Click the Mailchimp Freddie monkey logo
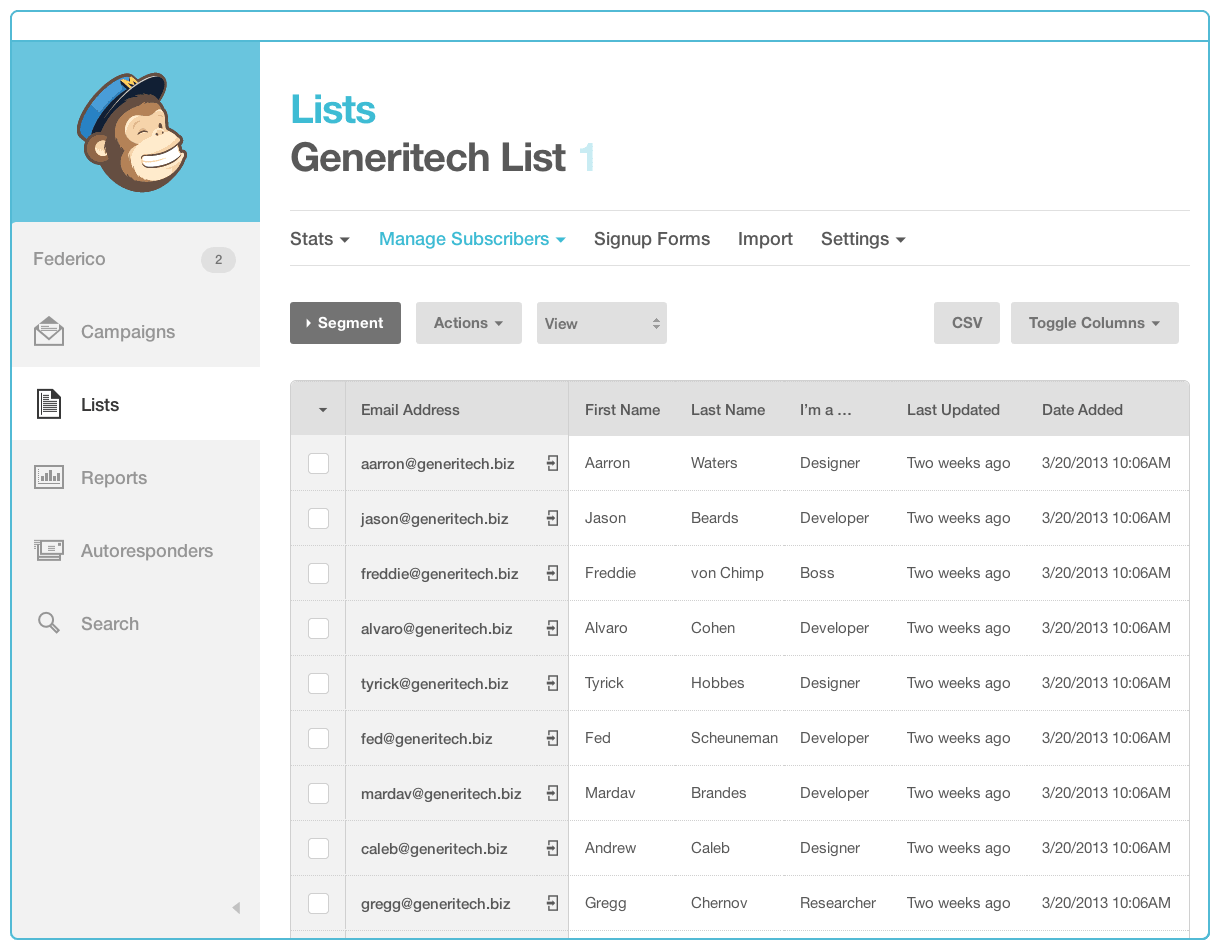Screen dimensions: 1220x950 133,132
